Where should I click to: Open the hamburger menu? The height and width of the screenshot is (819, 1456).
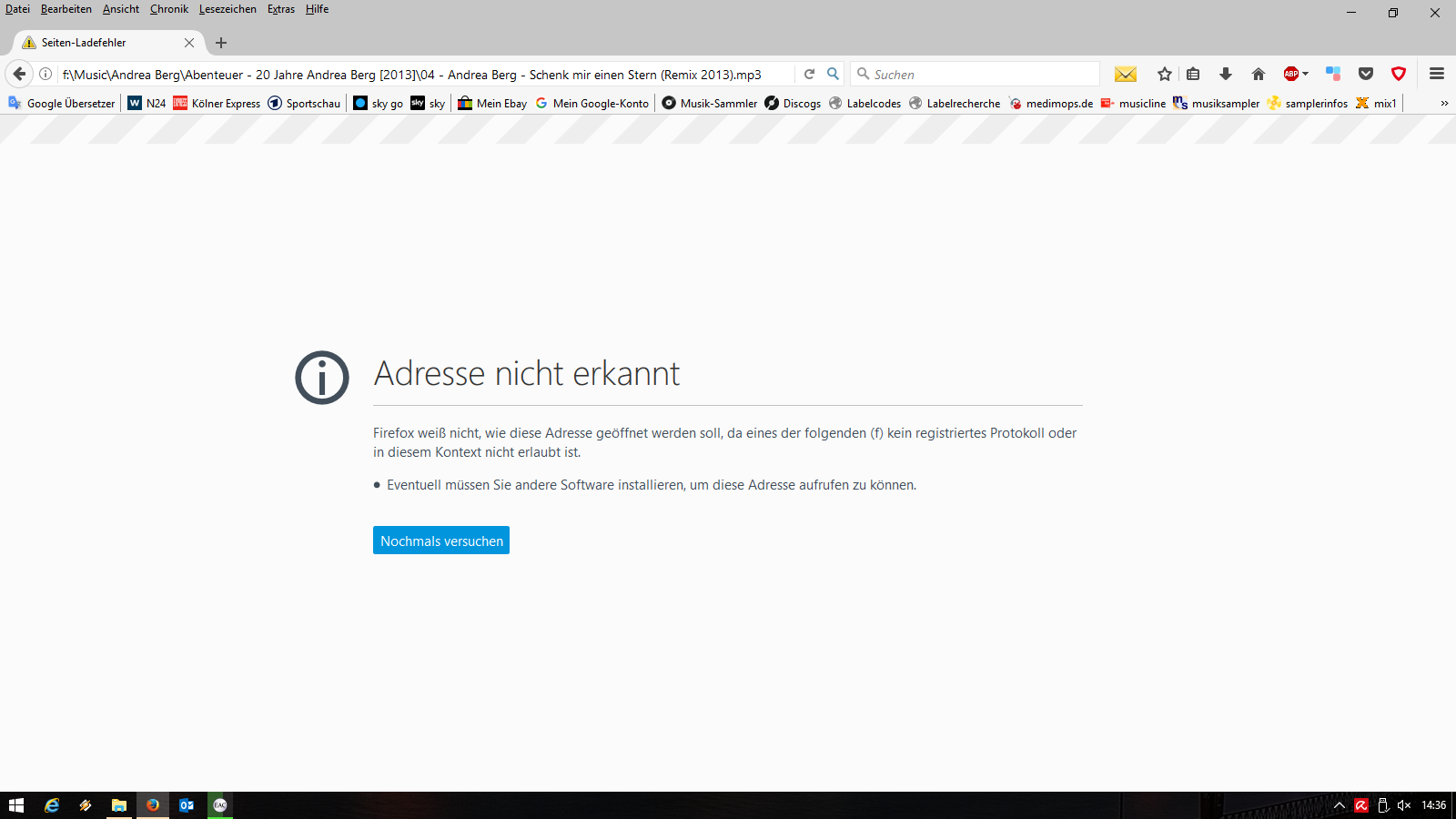click(x=1437, y=74)
